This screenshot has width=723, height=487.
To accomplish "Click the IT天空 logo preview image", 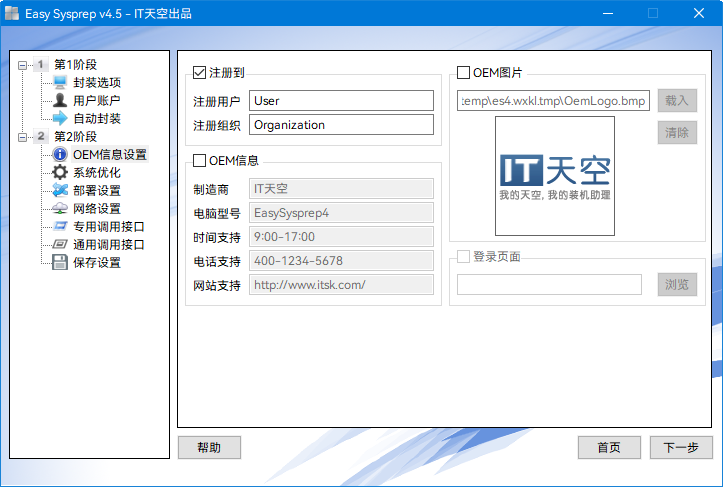I will (x=555, y=176).
